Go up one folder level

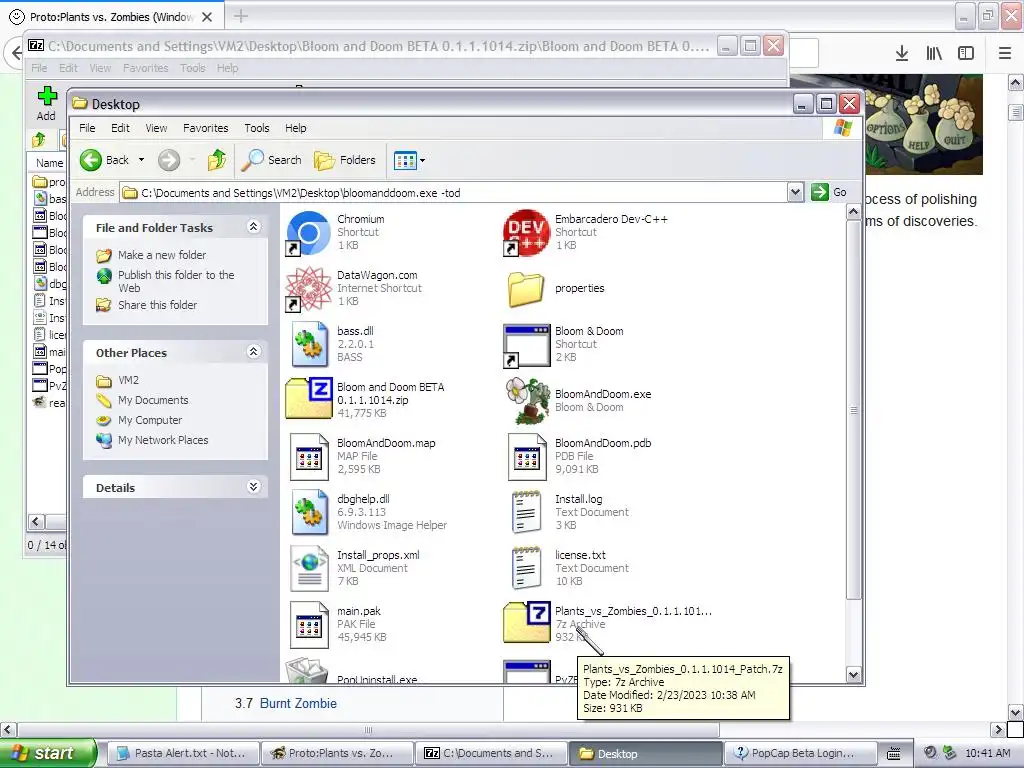click(x=216, y=160)
